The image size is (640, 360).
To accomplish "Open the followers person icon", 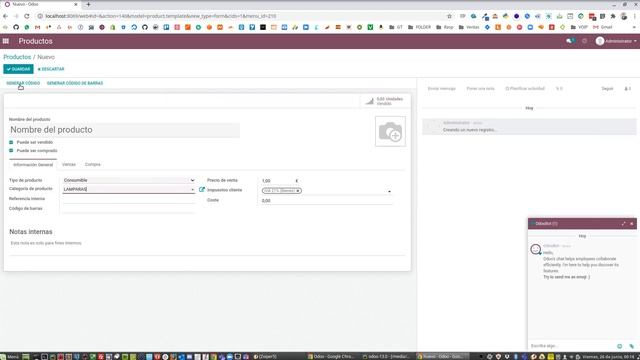I will click(628, 89).
